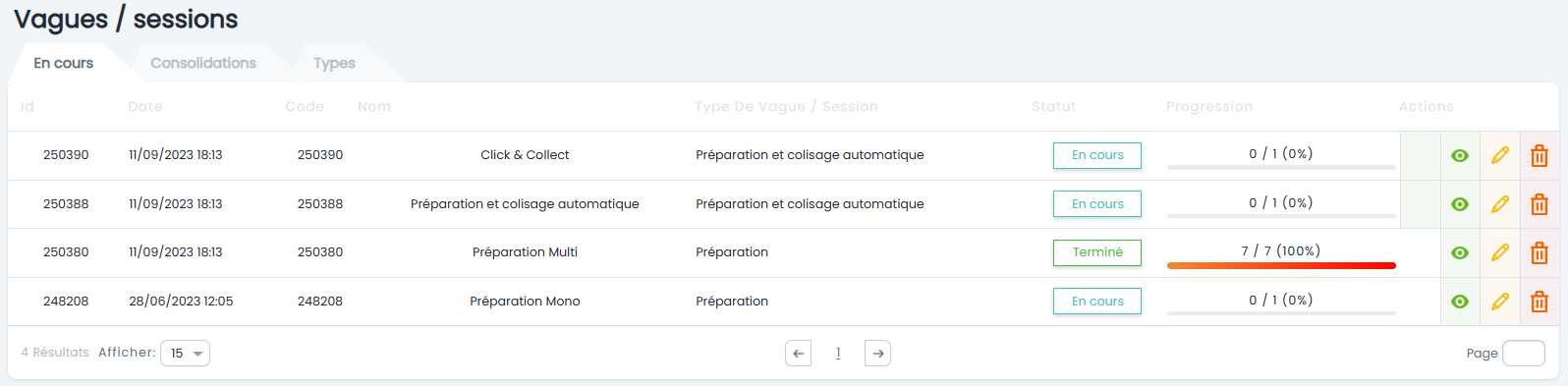Delete the Préparation Multi wave 250380
The height and width of the screenshot is (386, 1568).
click(1540, 252)
